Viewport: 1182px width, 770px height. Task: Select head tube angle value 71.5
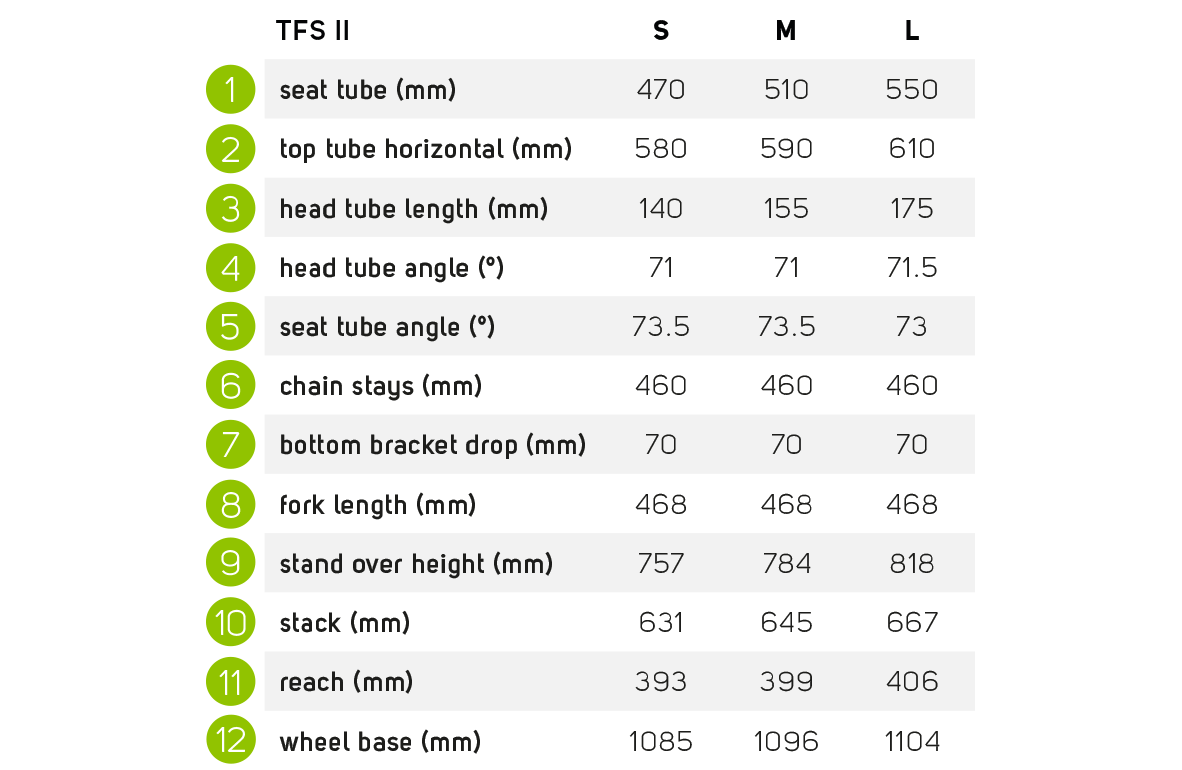tap(912, 268)
